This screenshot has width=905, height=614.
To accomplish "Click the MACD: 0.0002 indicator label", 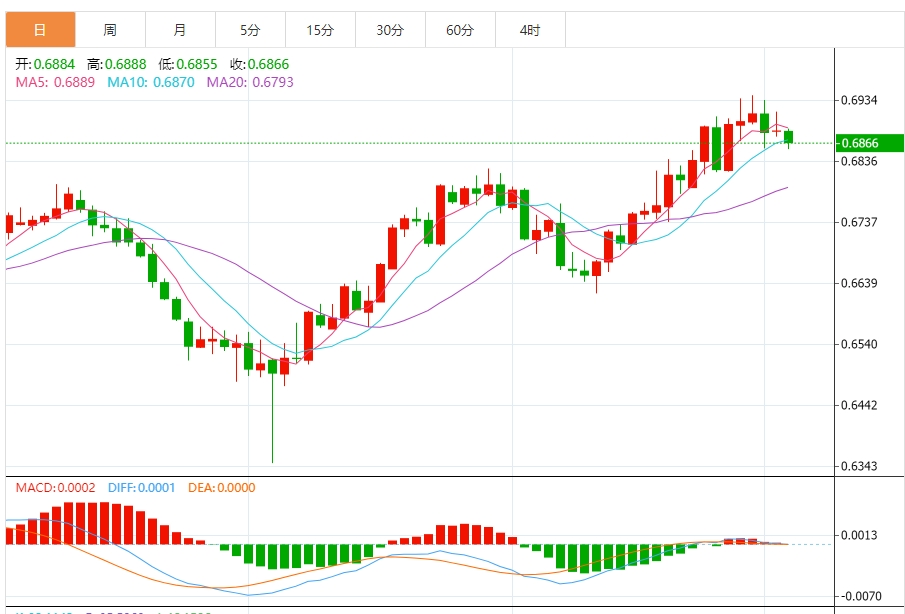I will coord(55,488).
